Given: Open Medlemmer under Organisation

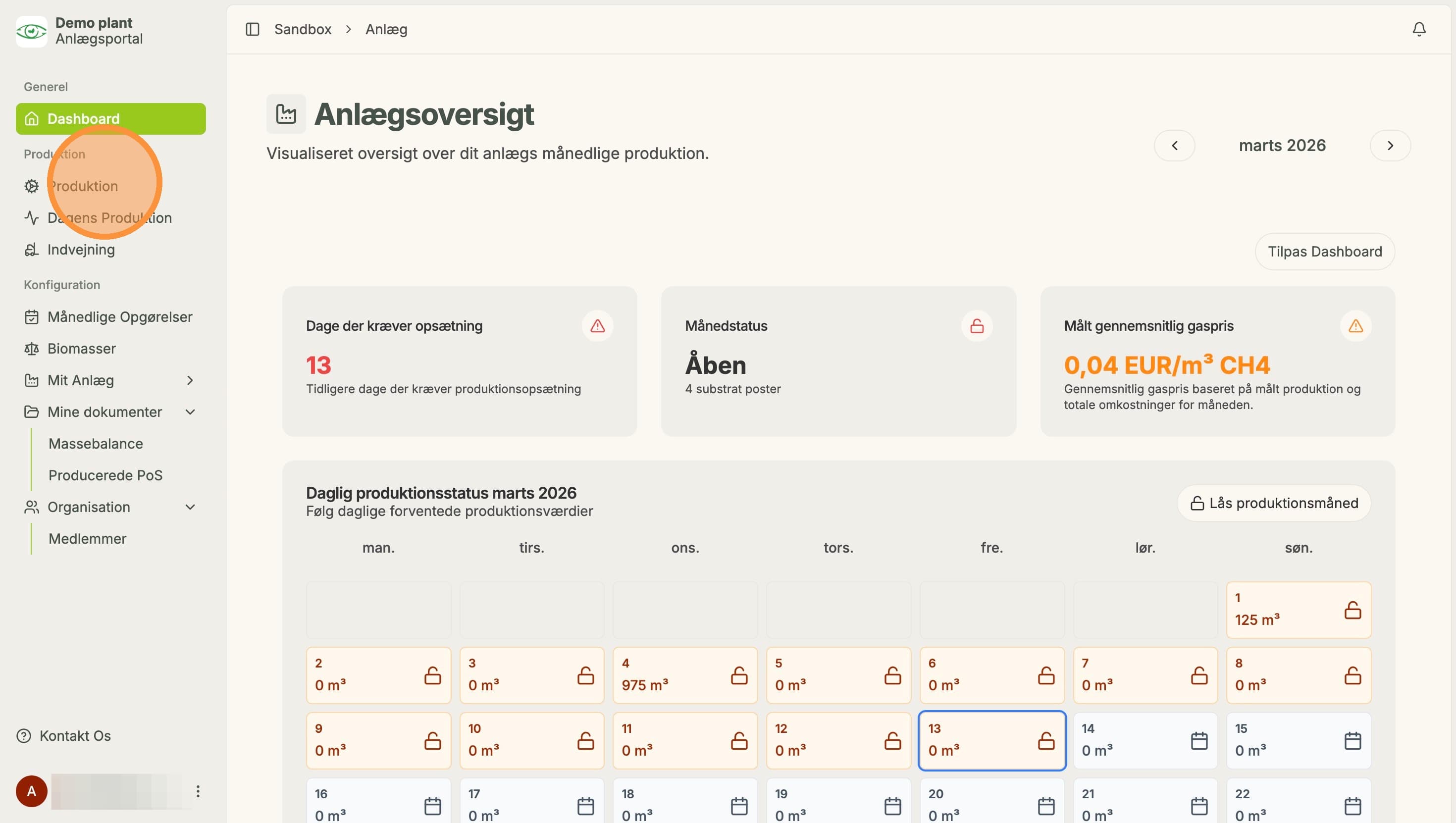Looking at the screenshot, I should click(x=88, y=539).
